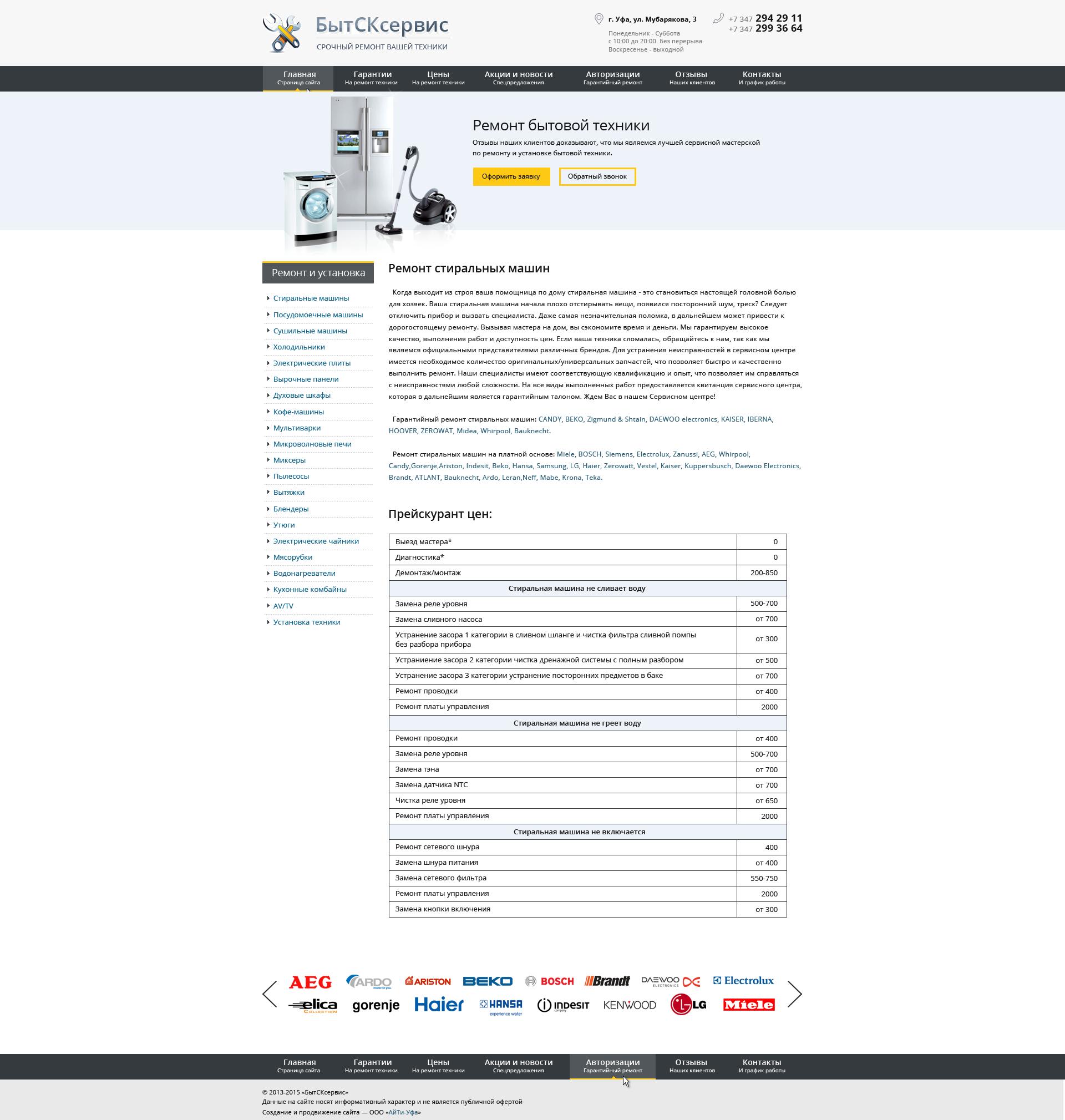
Task: Click the Miele brand logo
Action: pos(749,1005)
